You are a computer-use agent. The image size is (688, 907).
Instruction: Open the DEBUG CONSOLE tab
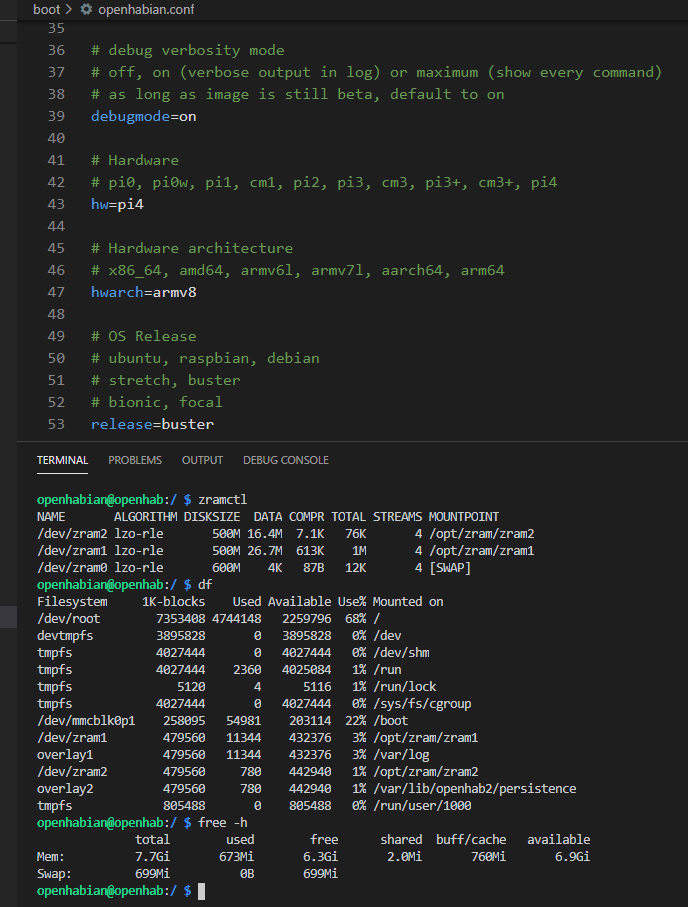click(285, 460)
